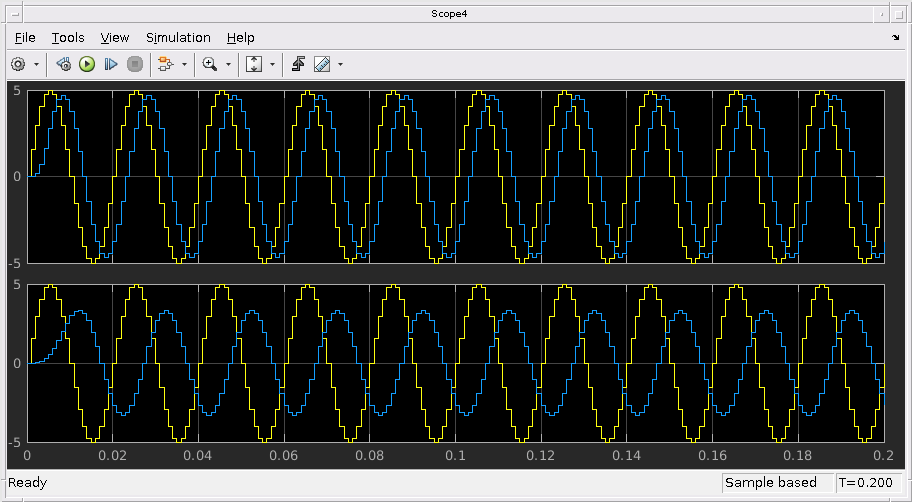Expand the Zoom tool dropdown arrow
The height and width of the screenshot is (502, 912).
click(228, 64)
